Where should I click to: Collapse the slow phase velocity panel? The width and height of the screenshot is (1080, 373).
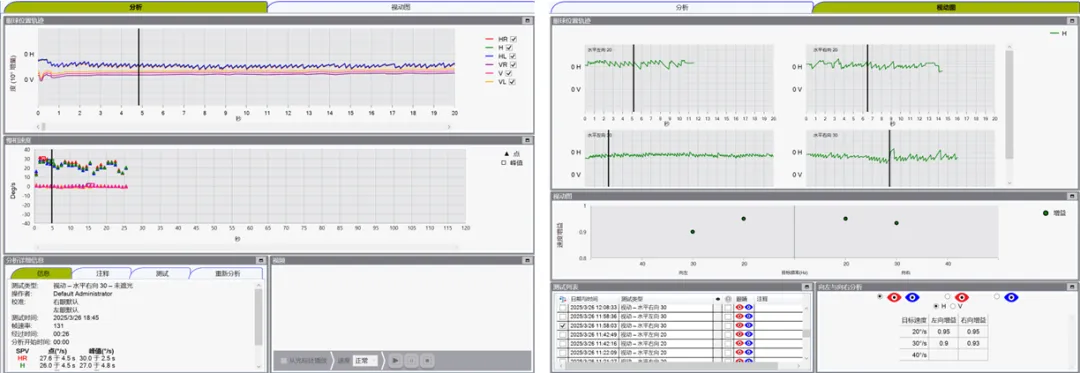point(528,139)
